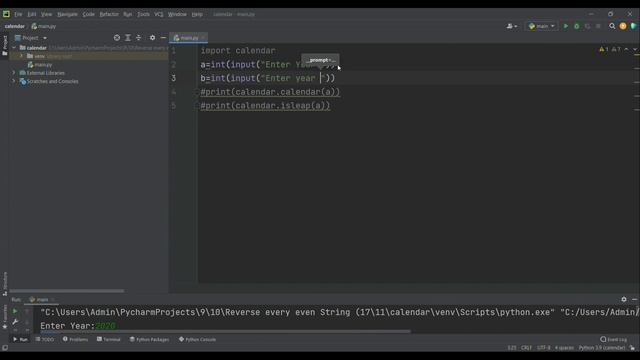Hide the Project tool window
Screen dimensions: 640x360
[x=163, y=38]
